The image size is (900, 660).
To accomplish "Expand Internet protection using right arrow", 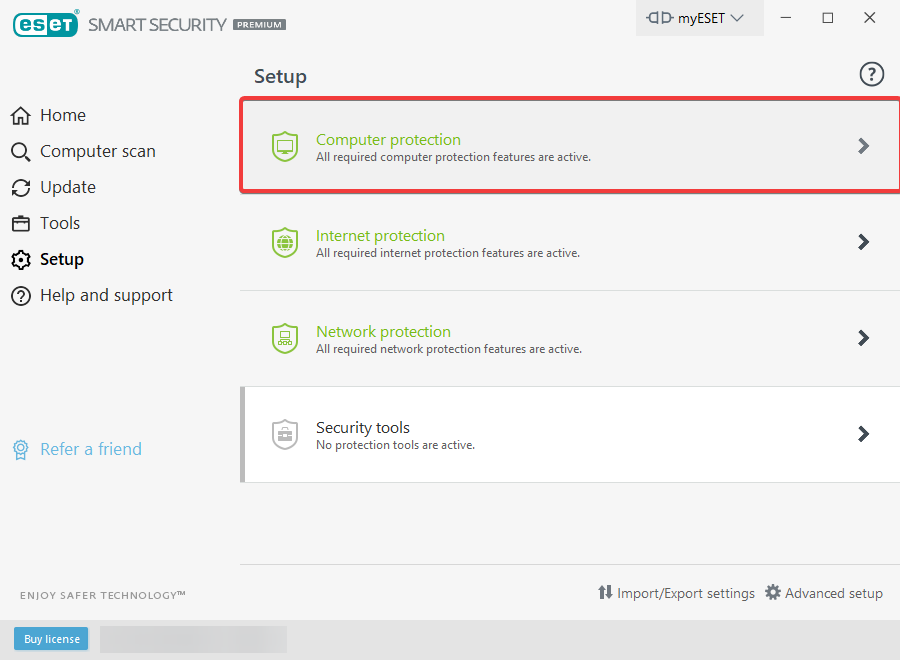I will (x=864, y=242).
